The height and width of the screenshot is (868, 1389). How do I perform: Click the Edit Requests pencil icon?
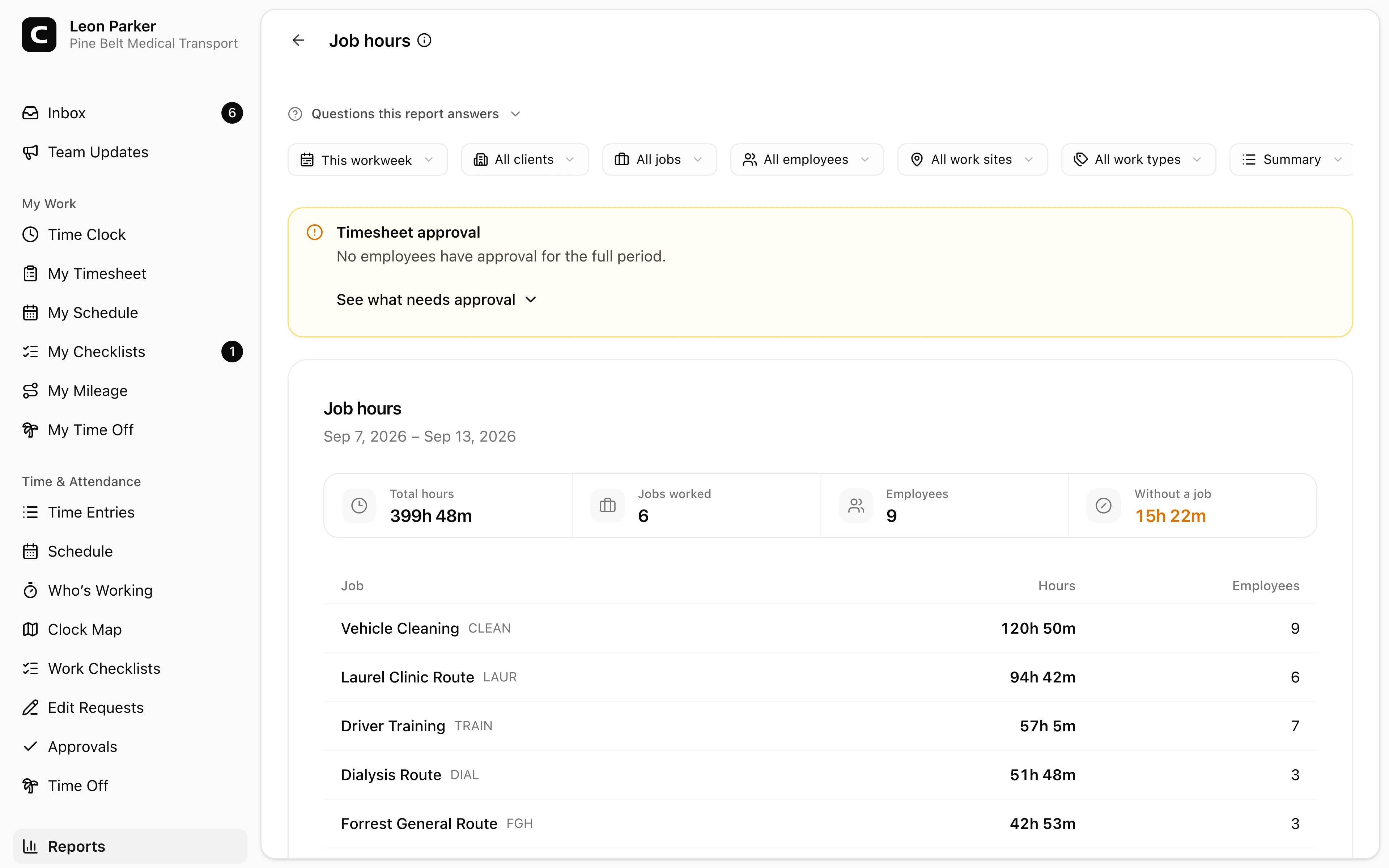(30, 707)
